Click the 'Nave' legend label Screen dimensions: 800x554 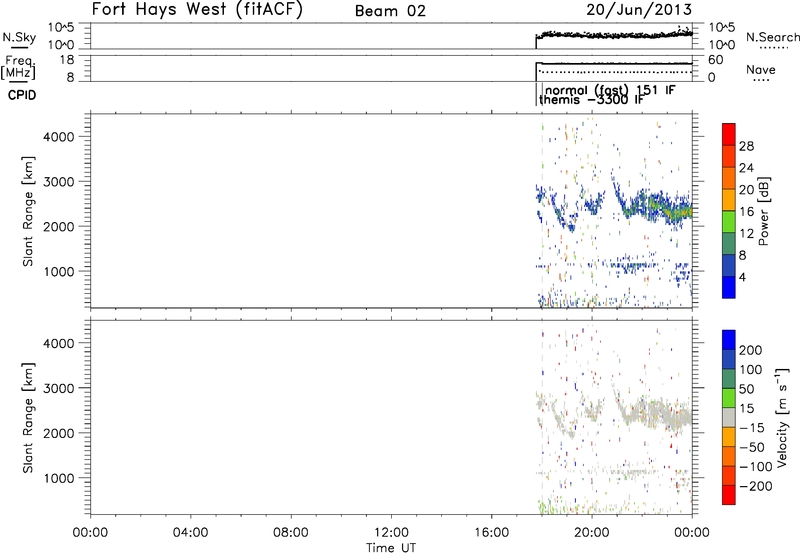[760, 69]
